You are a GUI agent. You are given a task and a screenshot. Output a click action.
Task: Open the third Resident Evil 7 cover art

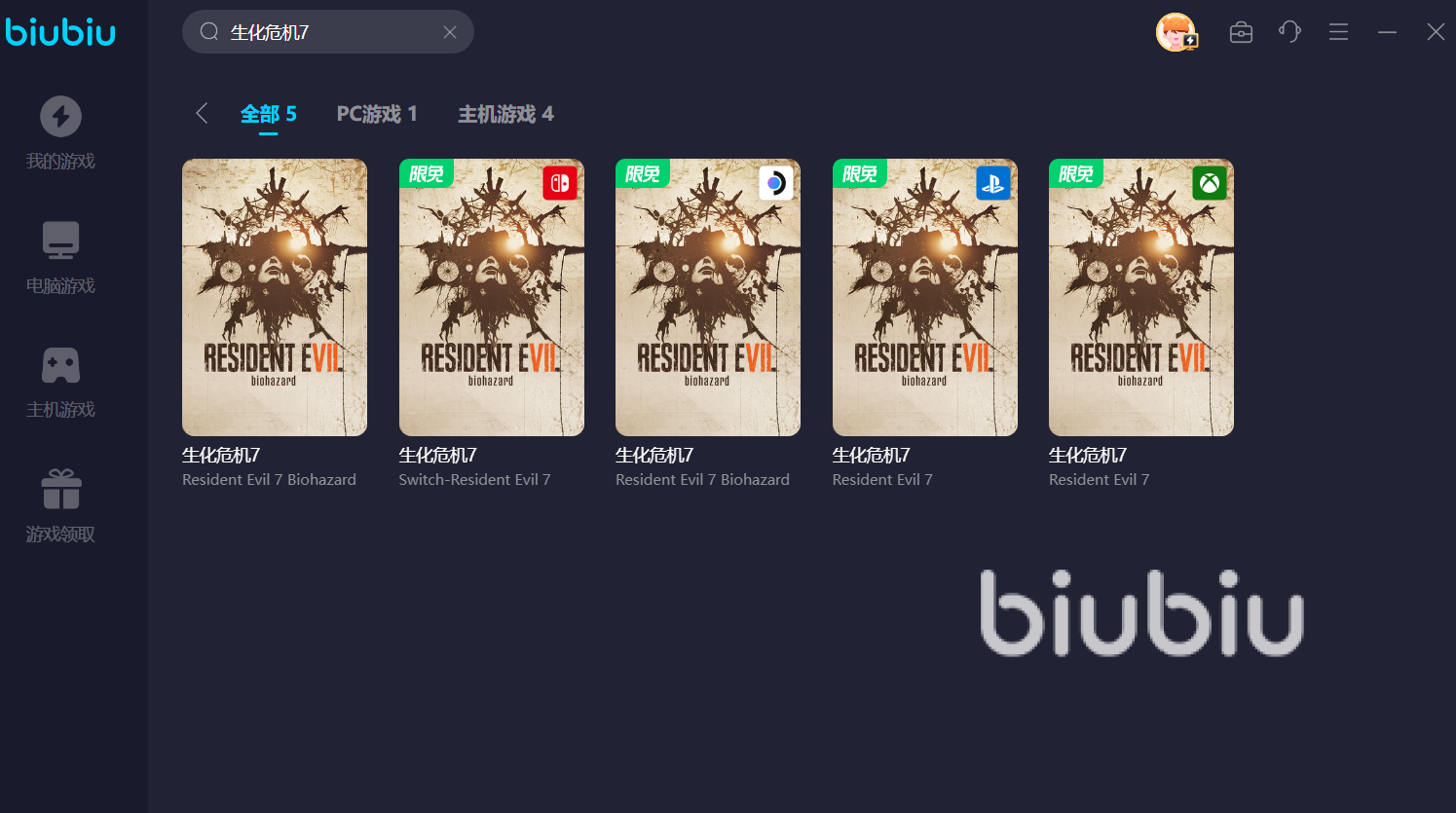[x=708, y=297]
